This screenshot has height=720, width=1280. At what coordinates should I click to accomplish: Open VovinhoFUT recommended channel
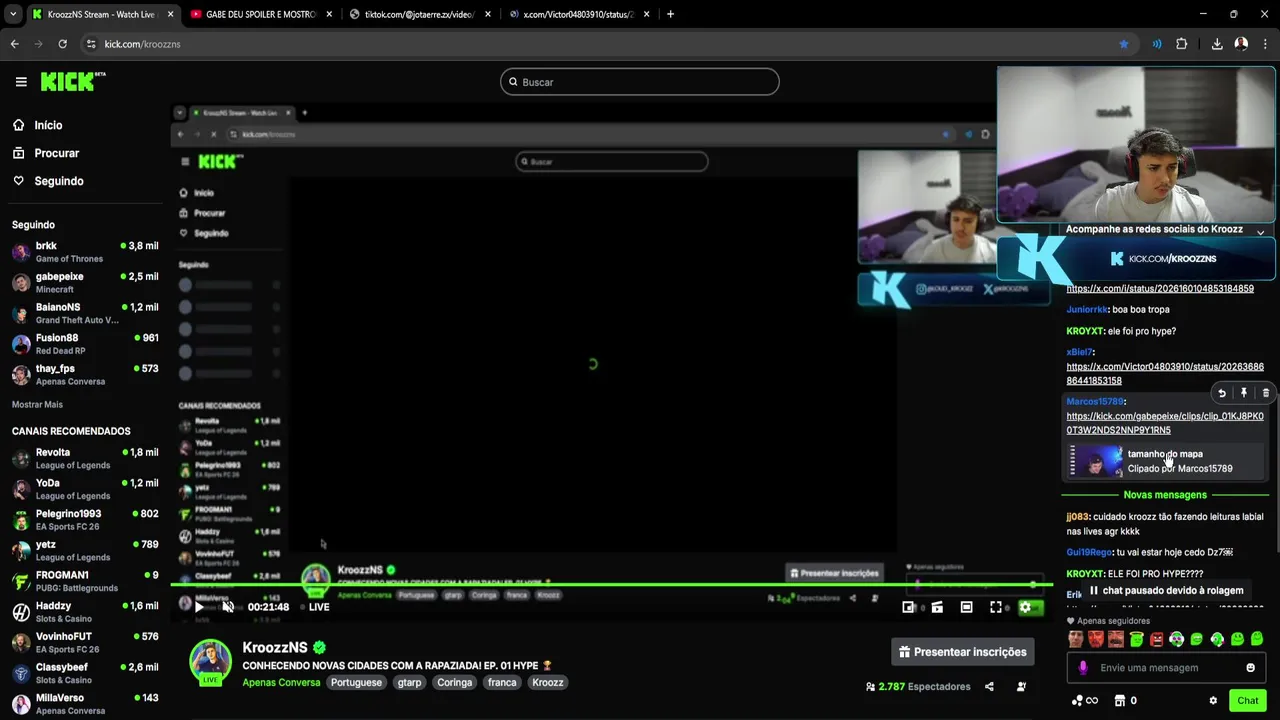85,643
